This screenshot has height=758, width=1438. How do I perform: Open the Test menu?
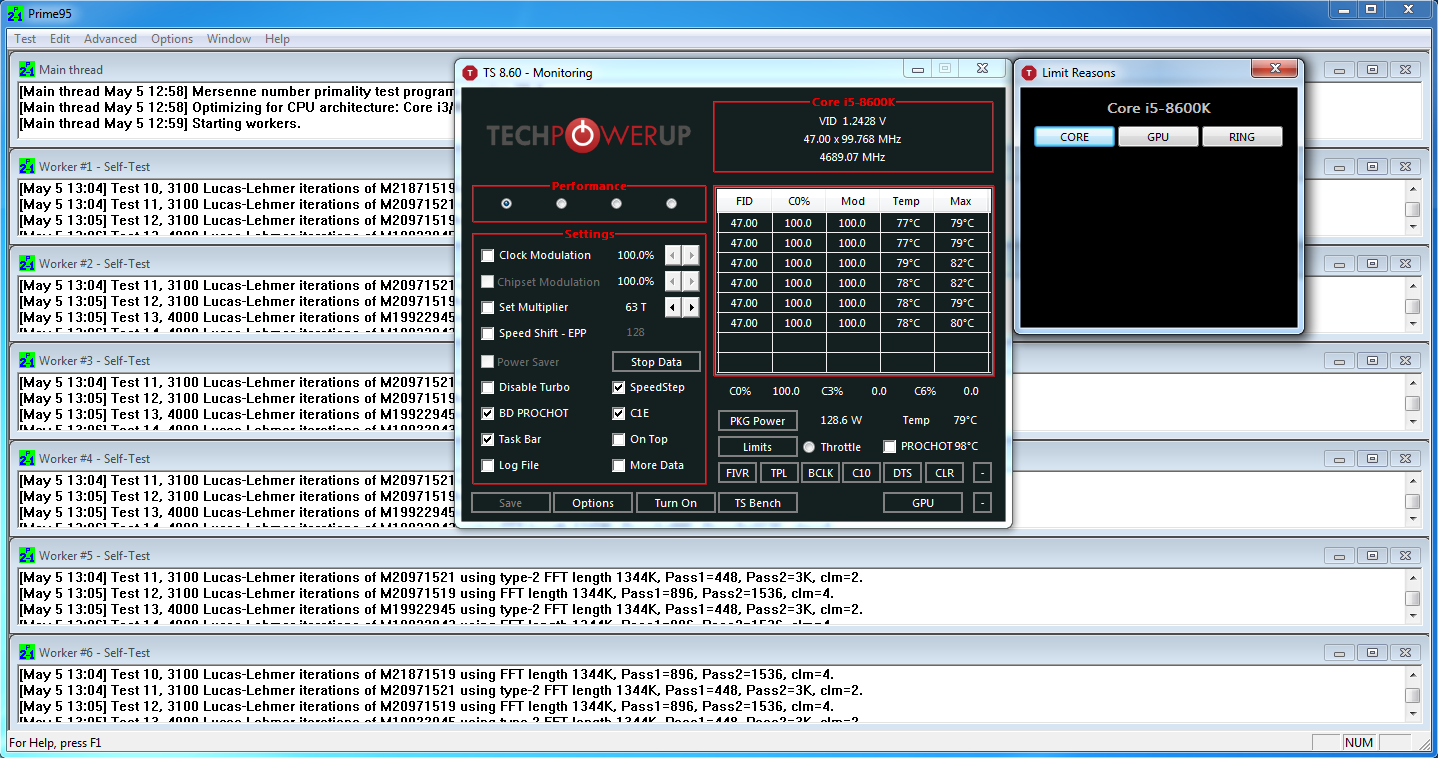coord(25,39)
